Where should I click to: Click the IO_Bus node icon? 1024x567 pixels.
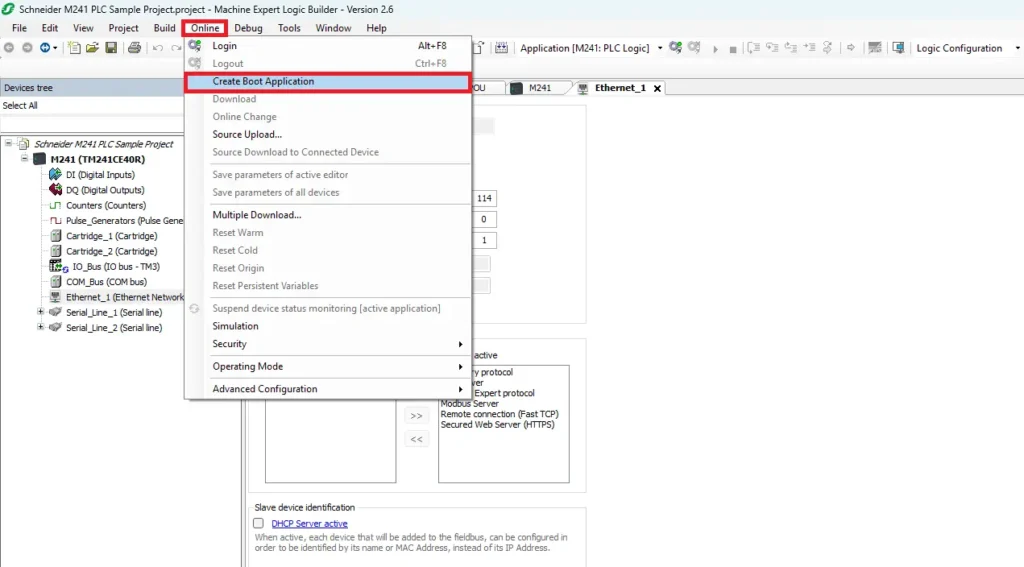click(x=58, y=267)
